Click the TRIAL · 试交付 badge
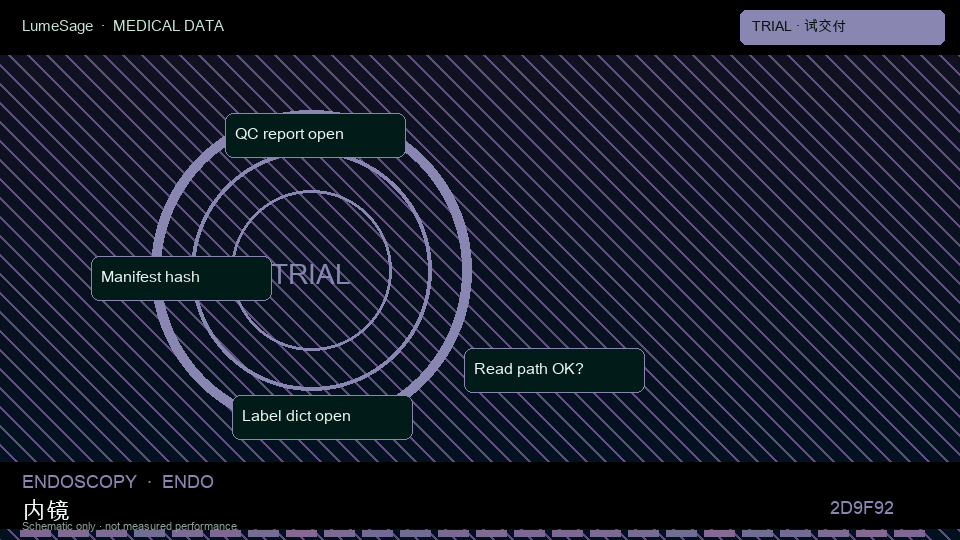 (x=842, y=28)
